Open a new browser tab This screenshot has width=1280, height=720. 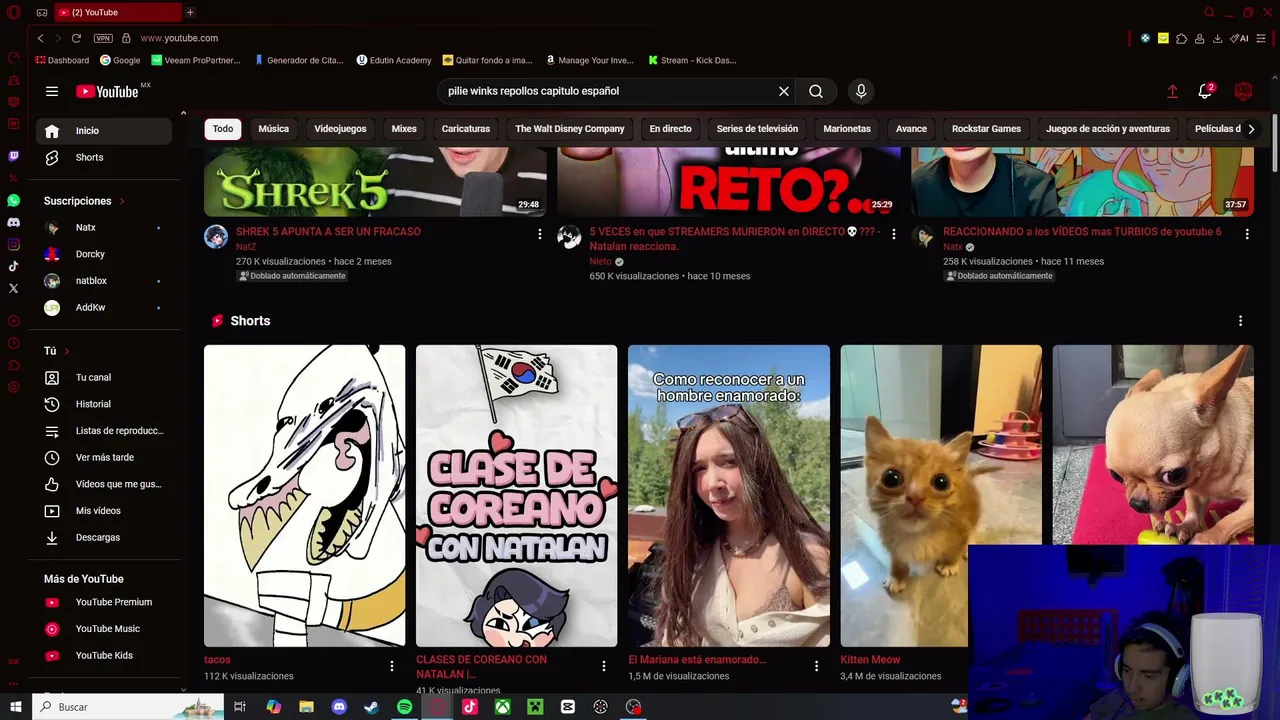[190, 12]
